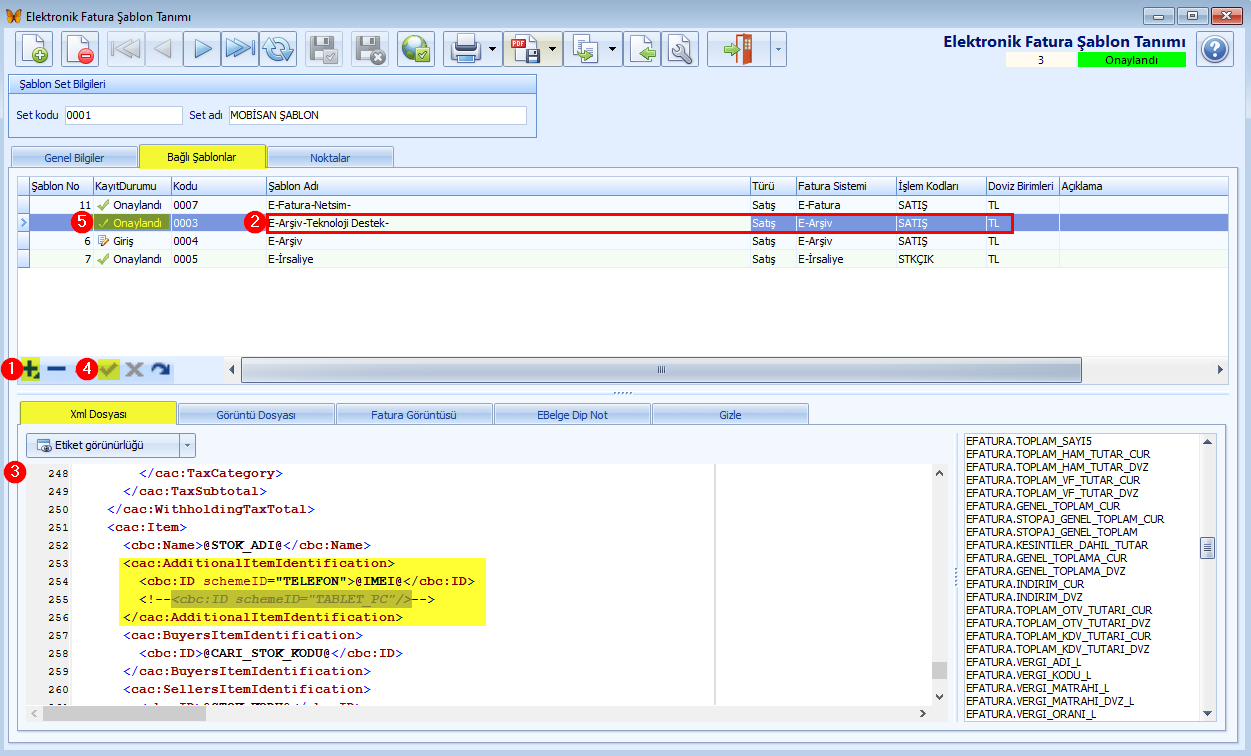1251x756 pixels.
Task: Click the Set kodu input field
Action: click(x=123, y=115)
